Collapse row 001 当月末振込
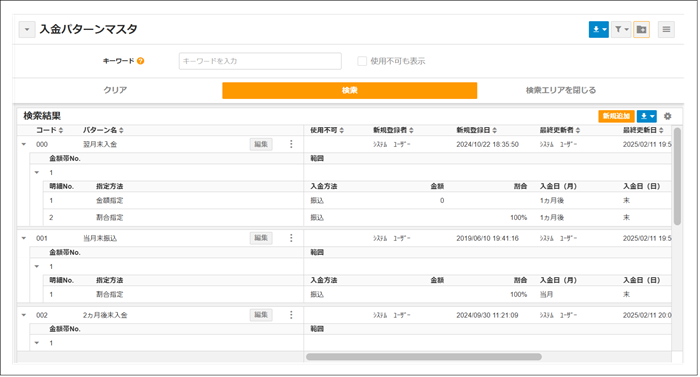This screenshot has width=700, height=377. pyautogui.click(x=24, y=238)
